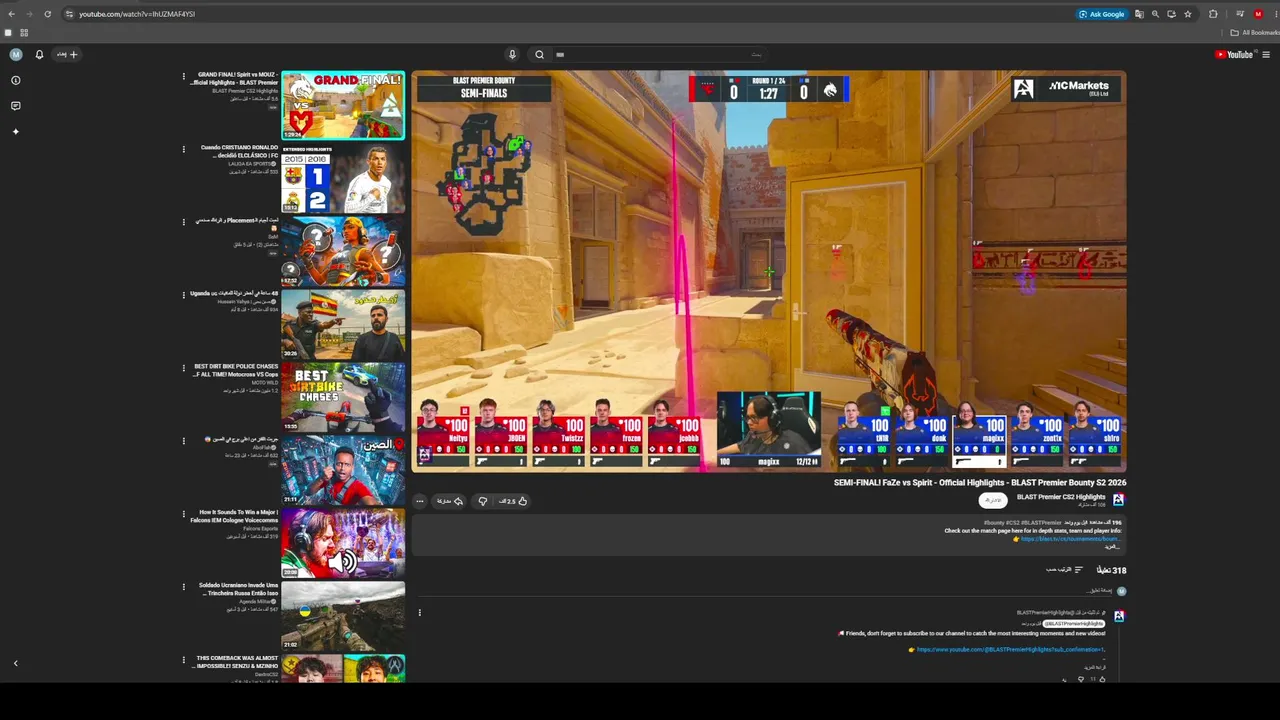Open options menu for How It Sounds To Win a Major
This screenshot has height=720, width=1280.
[183, 514]
